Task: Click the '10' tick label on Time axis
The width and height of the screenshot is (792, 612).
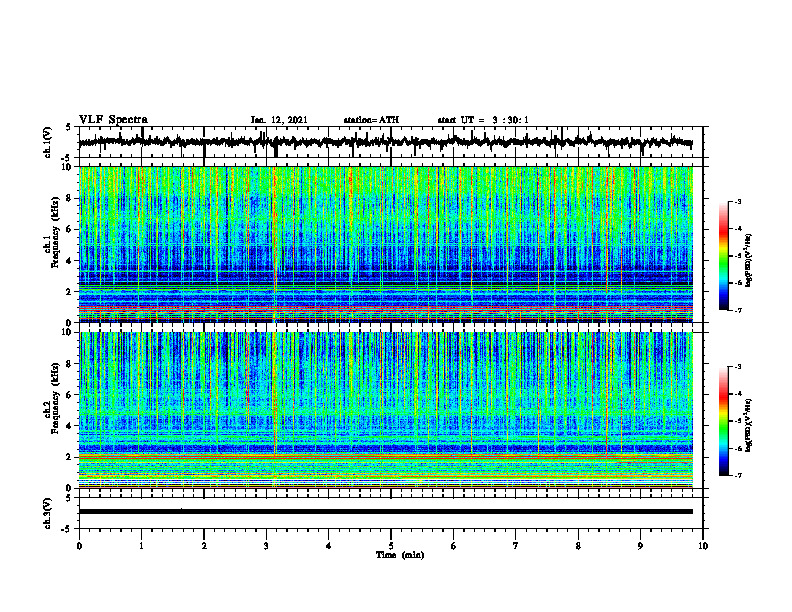Action: coord(703,546)
